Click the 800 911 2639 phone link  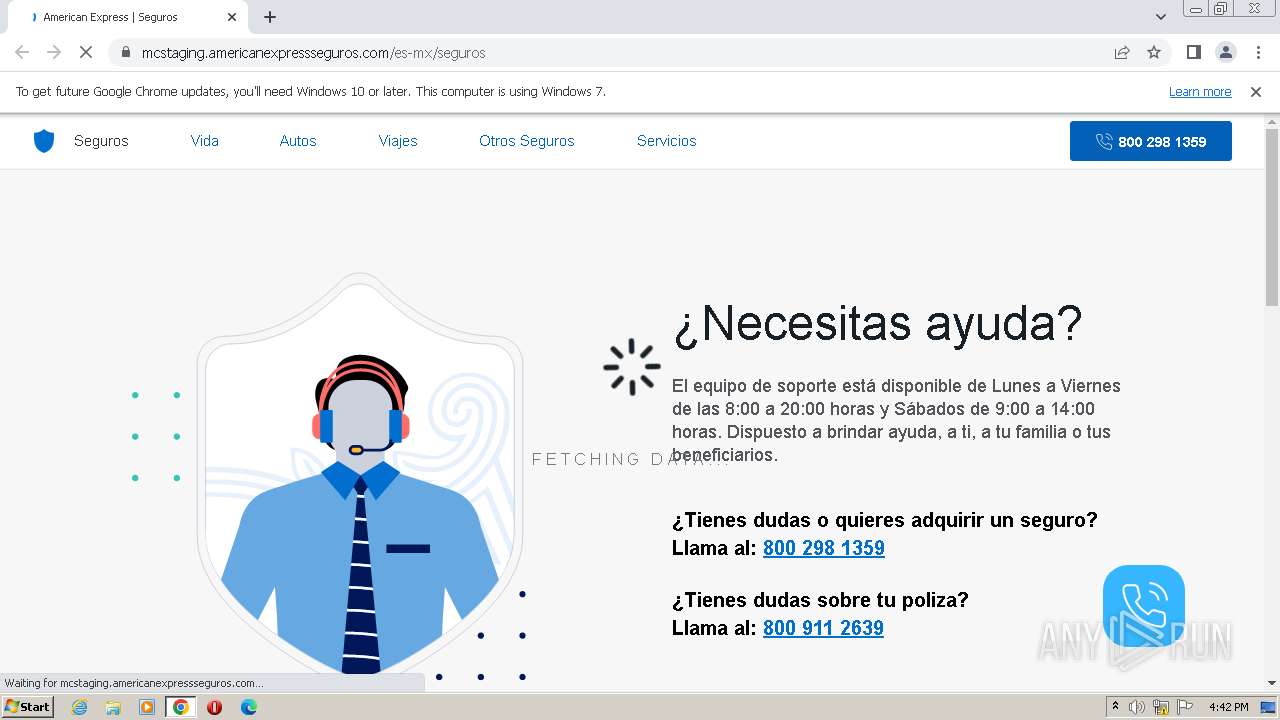[x=823, y=628]
